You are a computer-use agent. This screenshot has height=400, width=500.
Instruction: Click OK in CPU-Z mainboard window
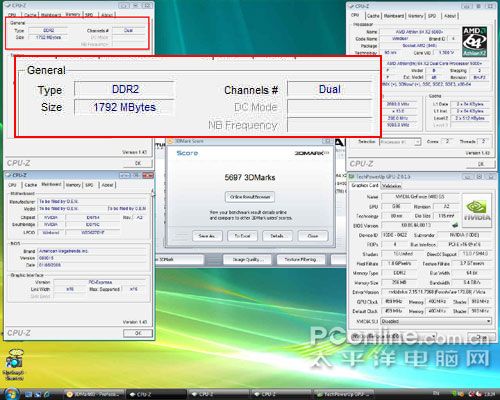(x=138, y=333)
